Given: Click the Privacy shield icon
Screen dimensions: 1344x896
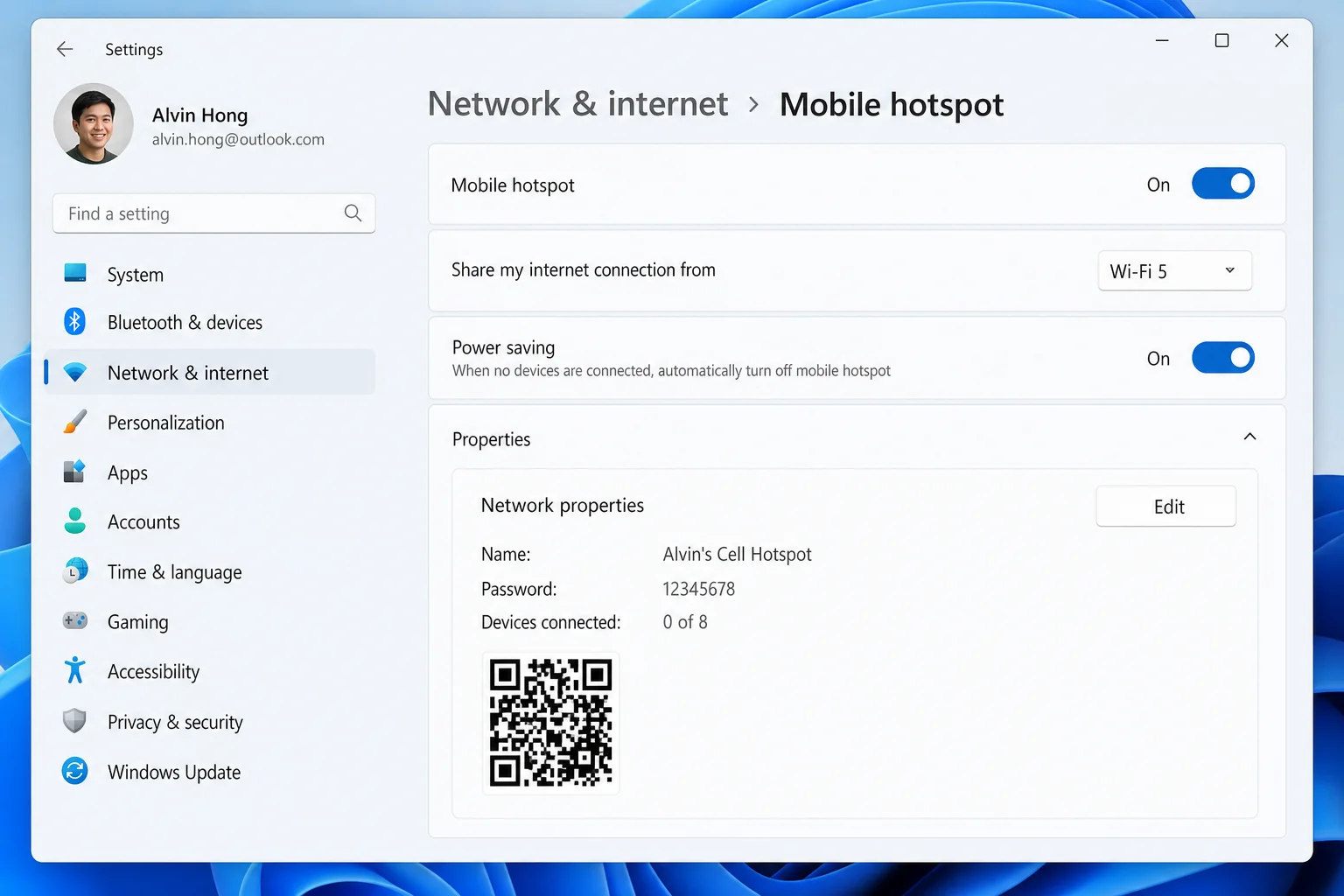Looking at the screenshot, I should [x=75, y=721].
